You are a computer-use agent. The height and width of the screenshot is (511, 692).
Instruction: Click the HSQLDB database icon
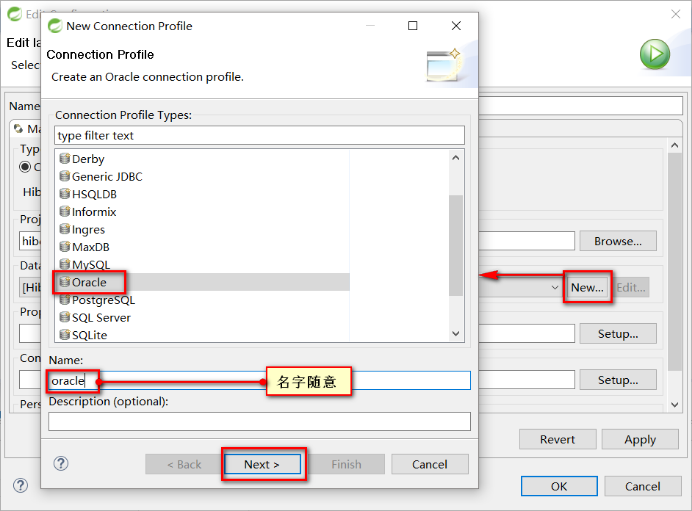click(x=65, y=194)
